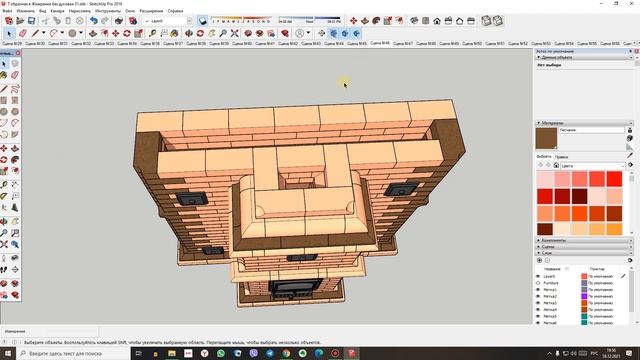Choose the Move tool with four red arrows
The width and height of the screenshot is (640, 360).
(116, 33)
